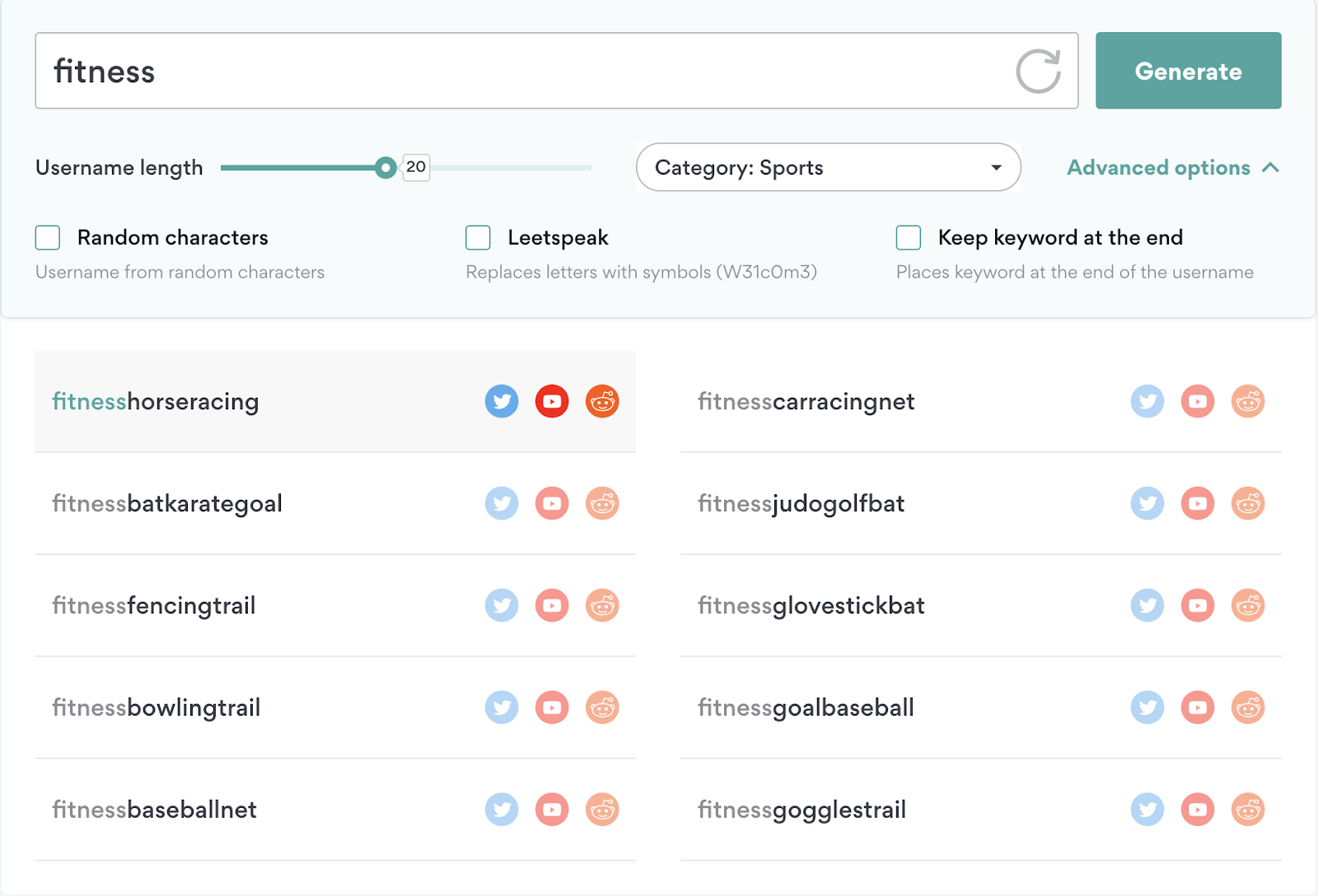
Task: Click Twitter icon beside fitnessbowlingtrail
Action: click(502, 708)
